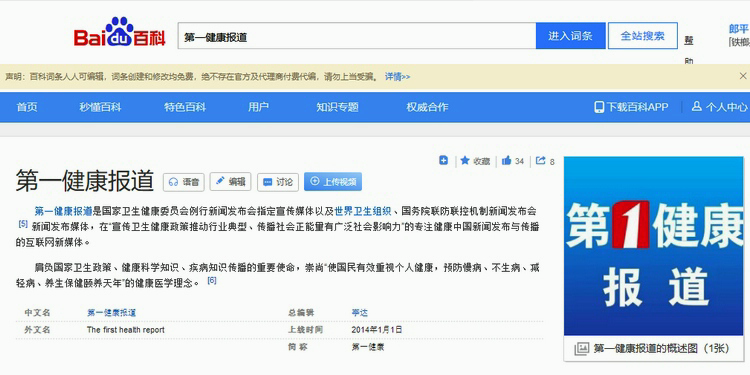Click reference footnote [5]
Viewport: 750px width, 375px height.
pos(23,223)
